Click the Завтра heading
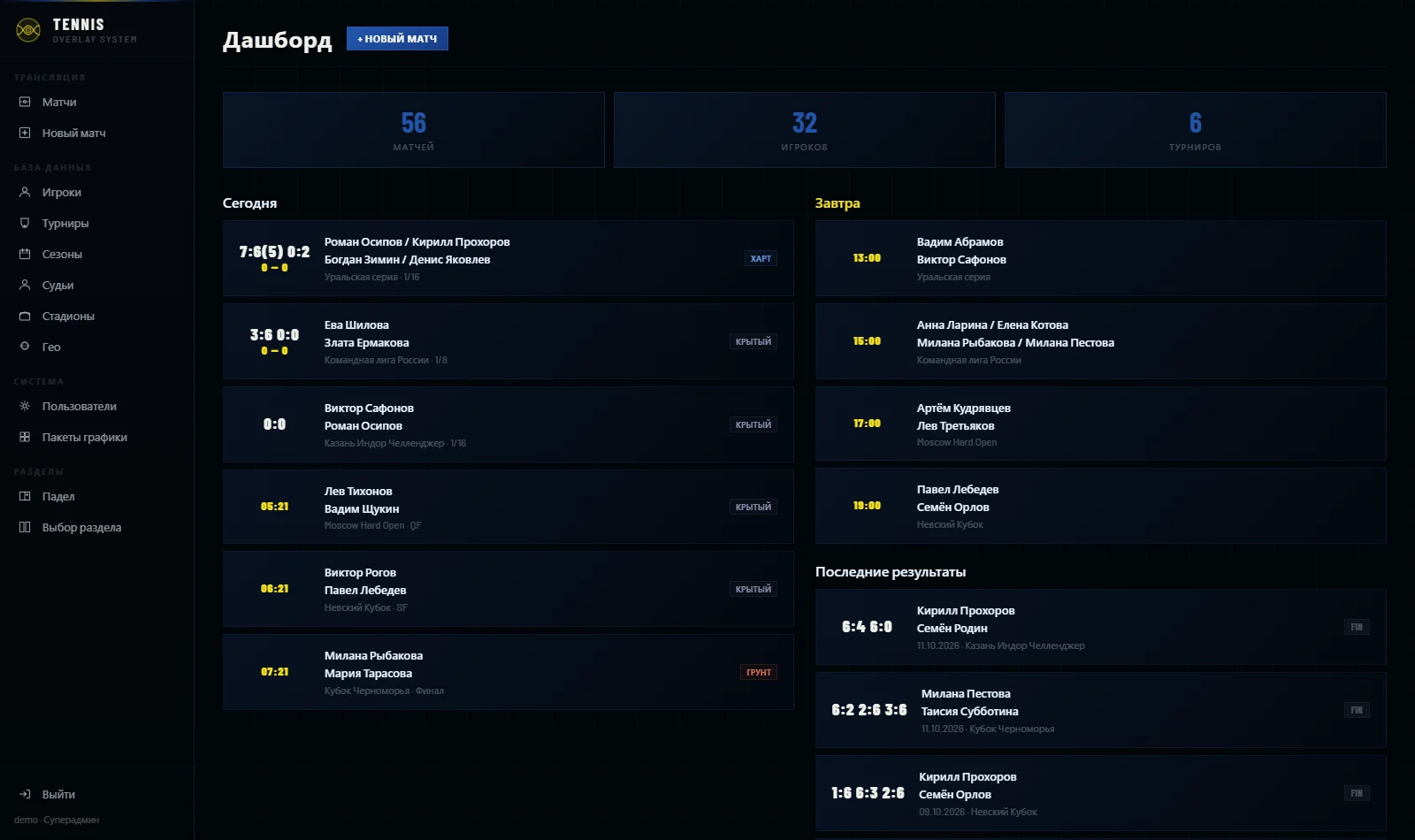Screen dimensions: 1415x840 [838, 203]
